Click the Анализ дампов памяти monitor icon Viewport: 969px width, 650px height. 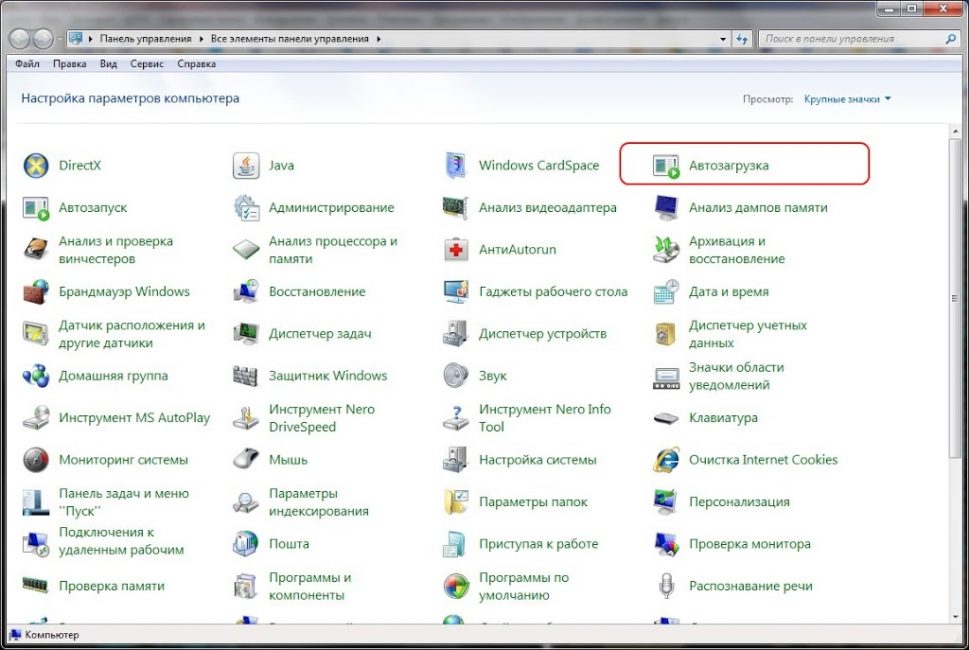point(666,208)
